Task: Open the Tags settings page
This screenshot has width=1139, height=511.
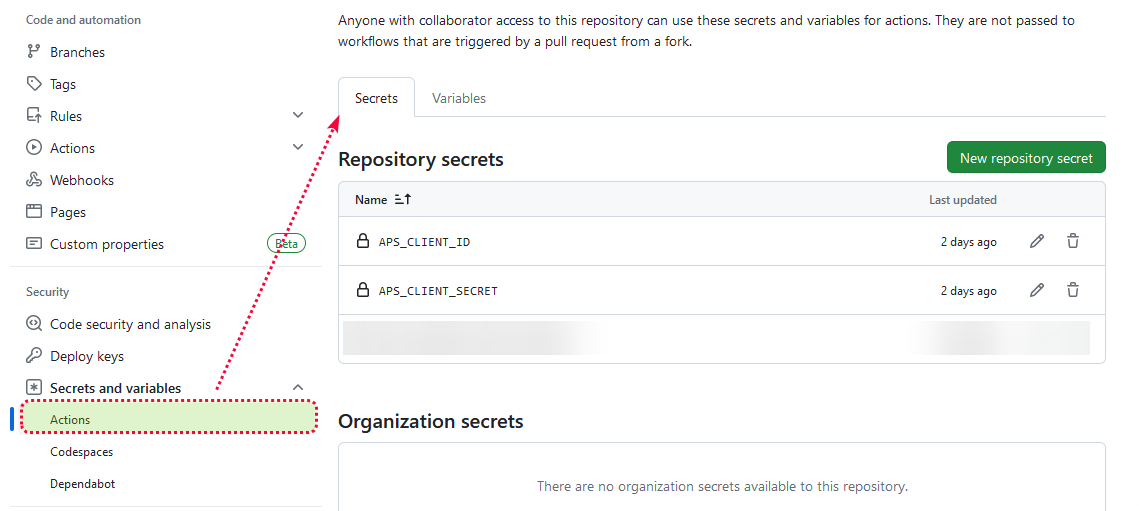Action: [x=63, y=84]
